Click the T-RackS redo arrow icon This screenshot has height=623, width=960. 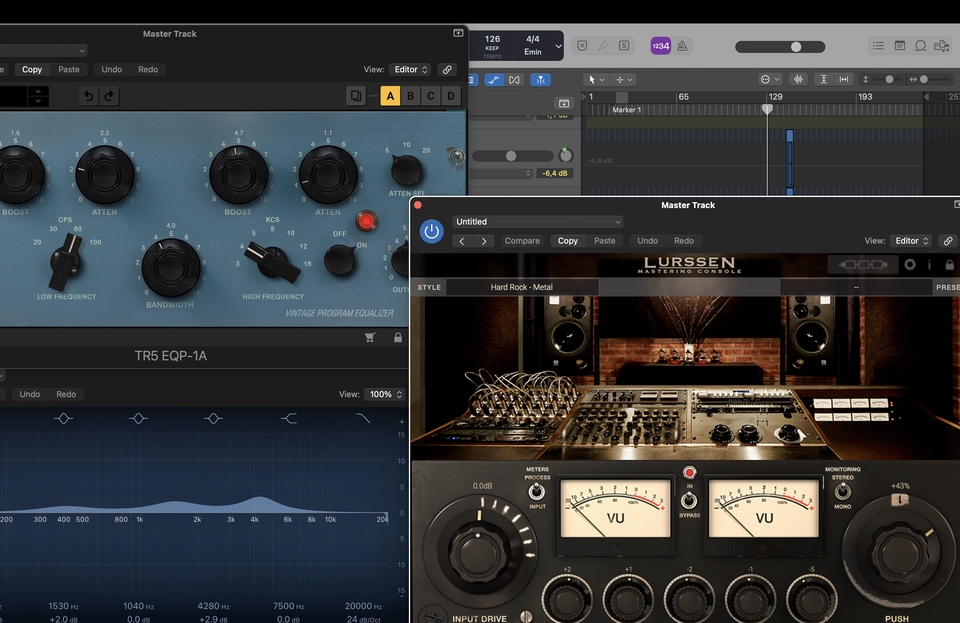point(108,96)
